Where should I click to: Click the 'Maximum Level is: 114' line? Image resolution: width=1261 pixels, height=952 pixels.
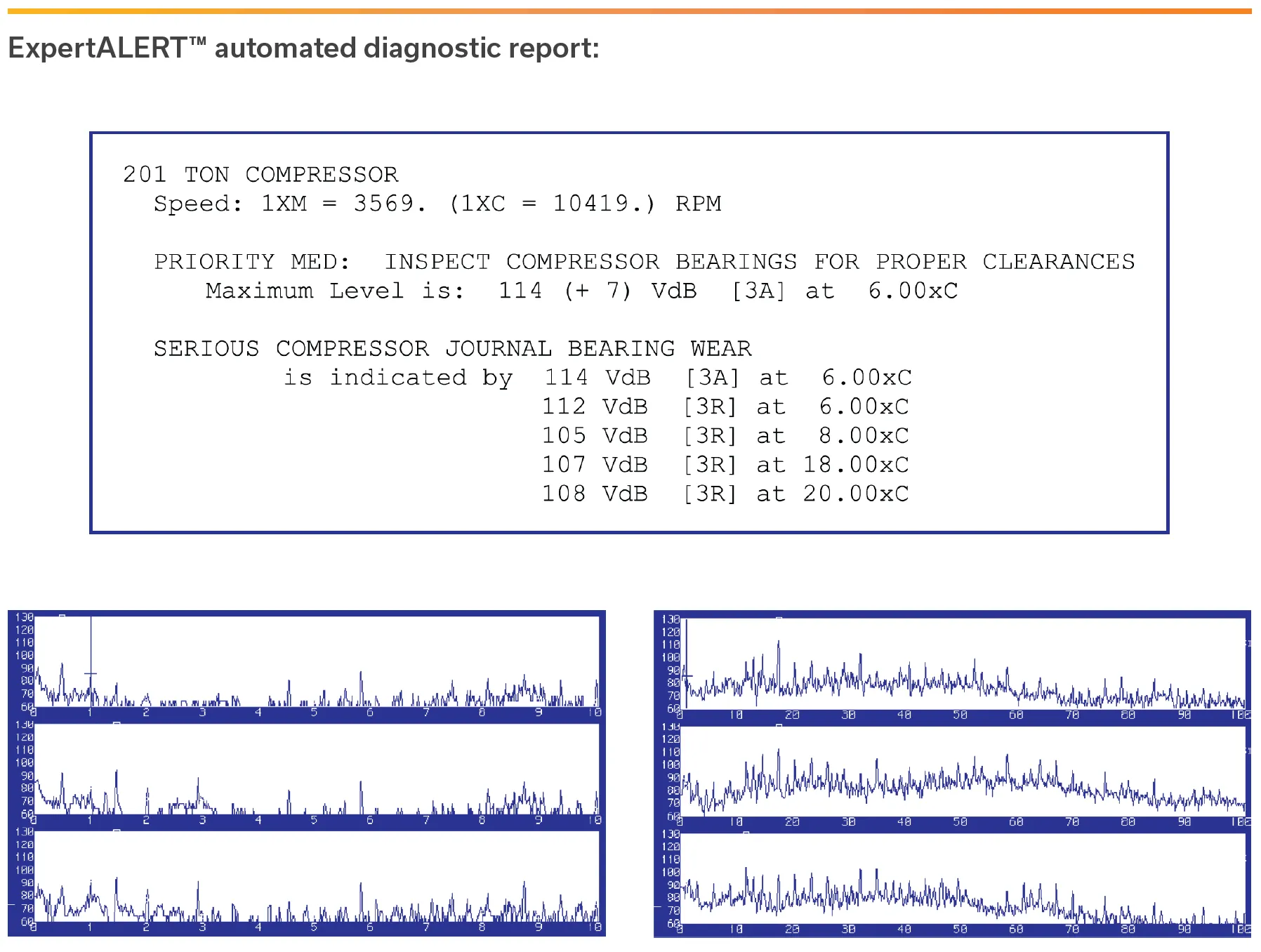(x=581, y=291)
